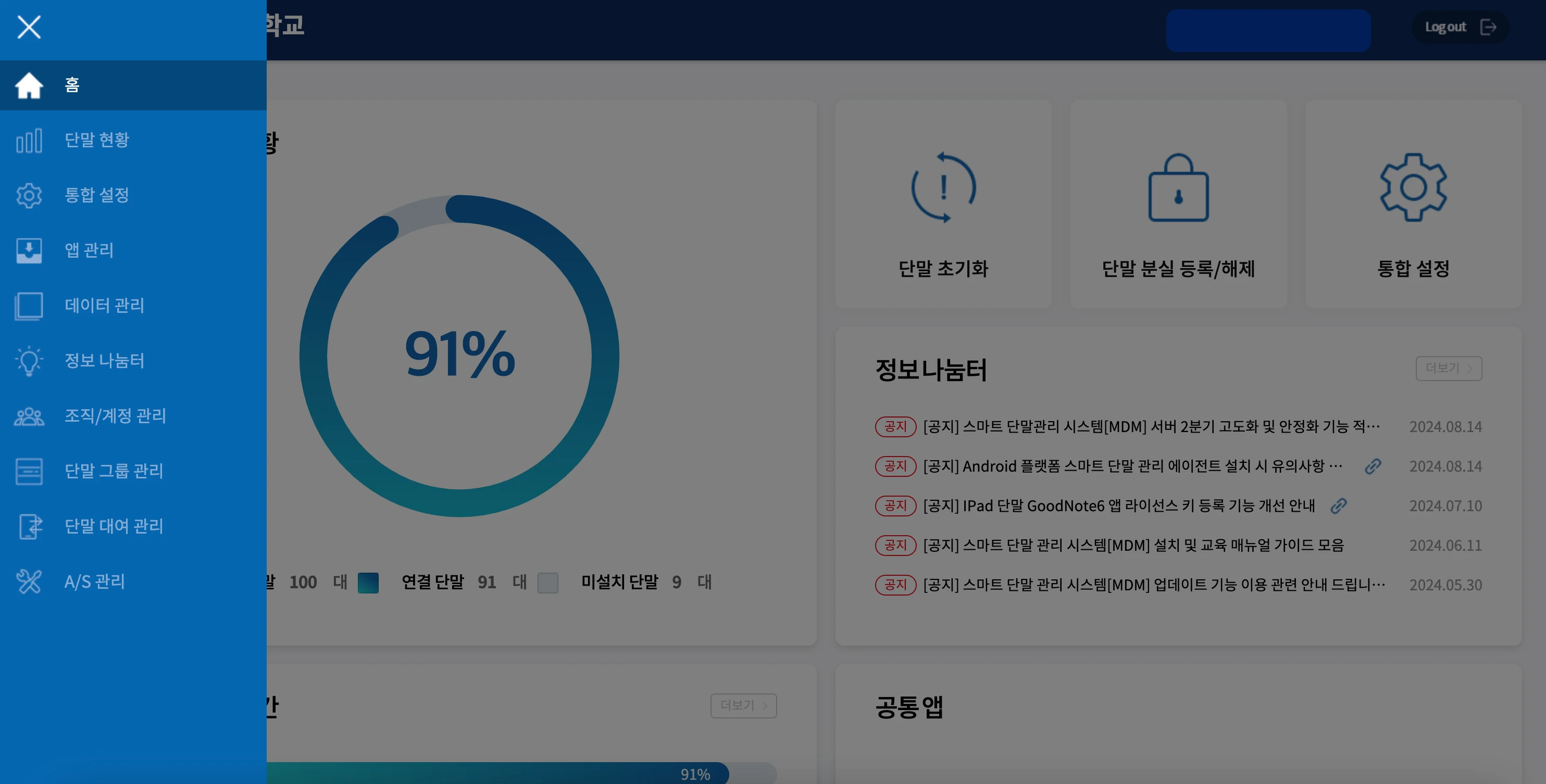Click the 연결 단말 91 대 text

[x=464, y=582]
